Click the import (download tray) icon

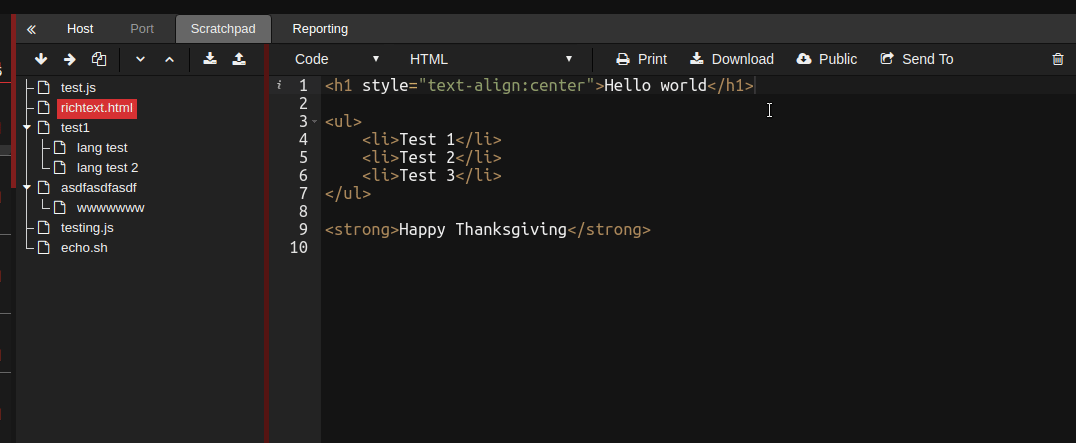(x=210, y=59)
